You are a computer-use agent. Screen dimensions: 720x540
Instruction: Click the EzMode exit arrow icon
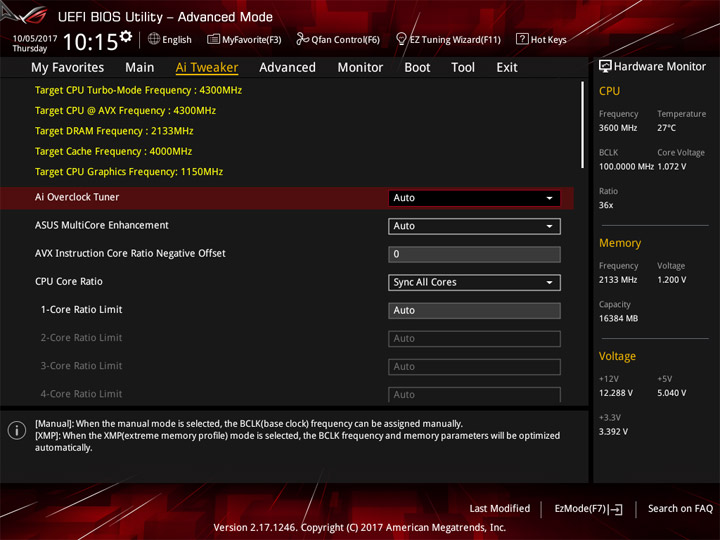[x=617, y=509]
